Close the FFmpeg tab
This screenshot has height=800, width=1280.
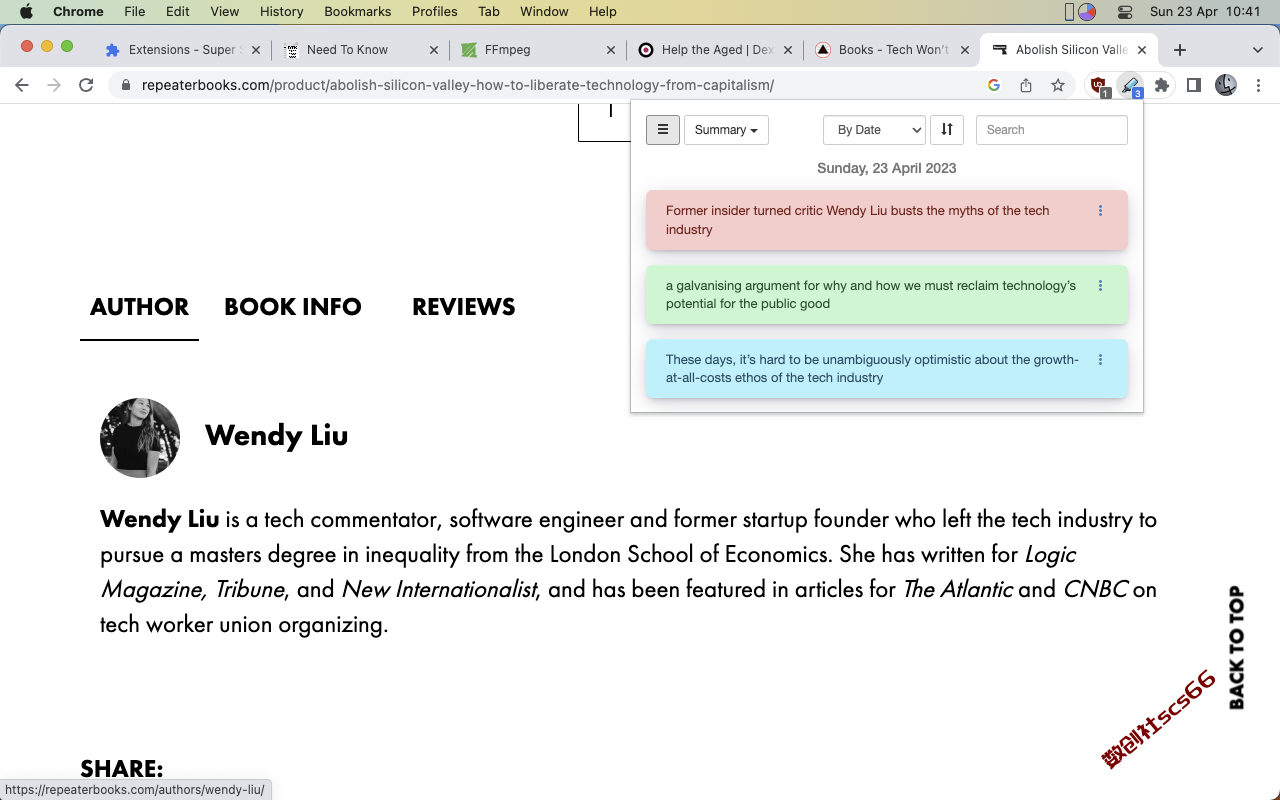[611, 50]
